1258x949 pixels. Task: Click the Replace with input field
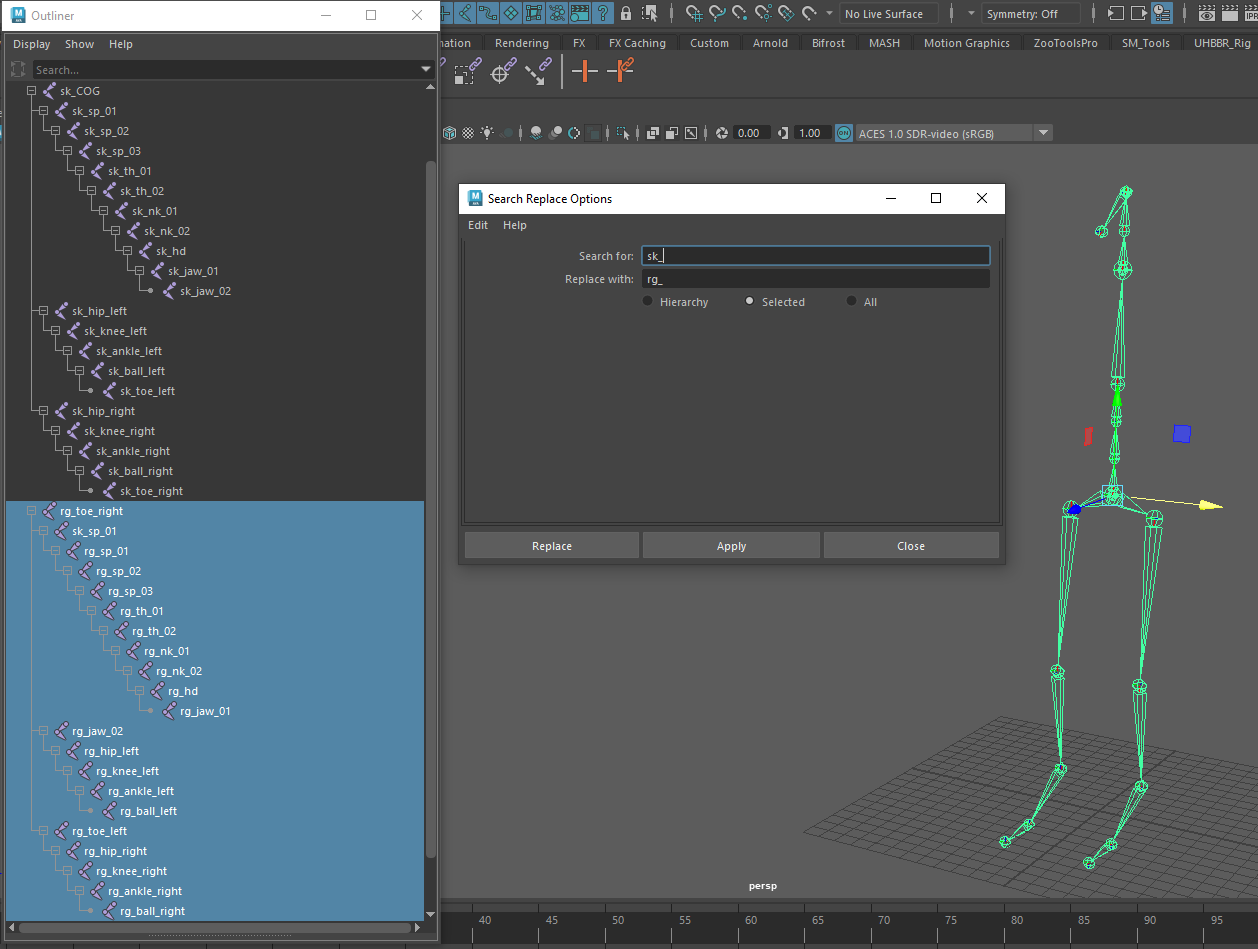tap(816, 279)
